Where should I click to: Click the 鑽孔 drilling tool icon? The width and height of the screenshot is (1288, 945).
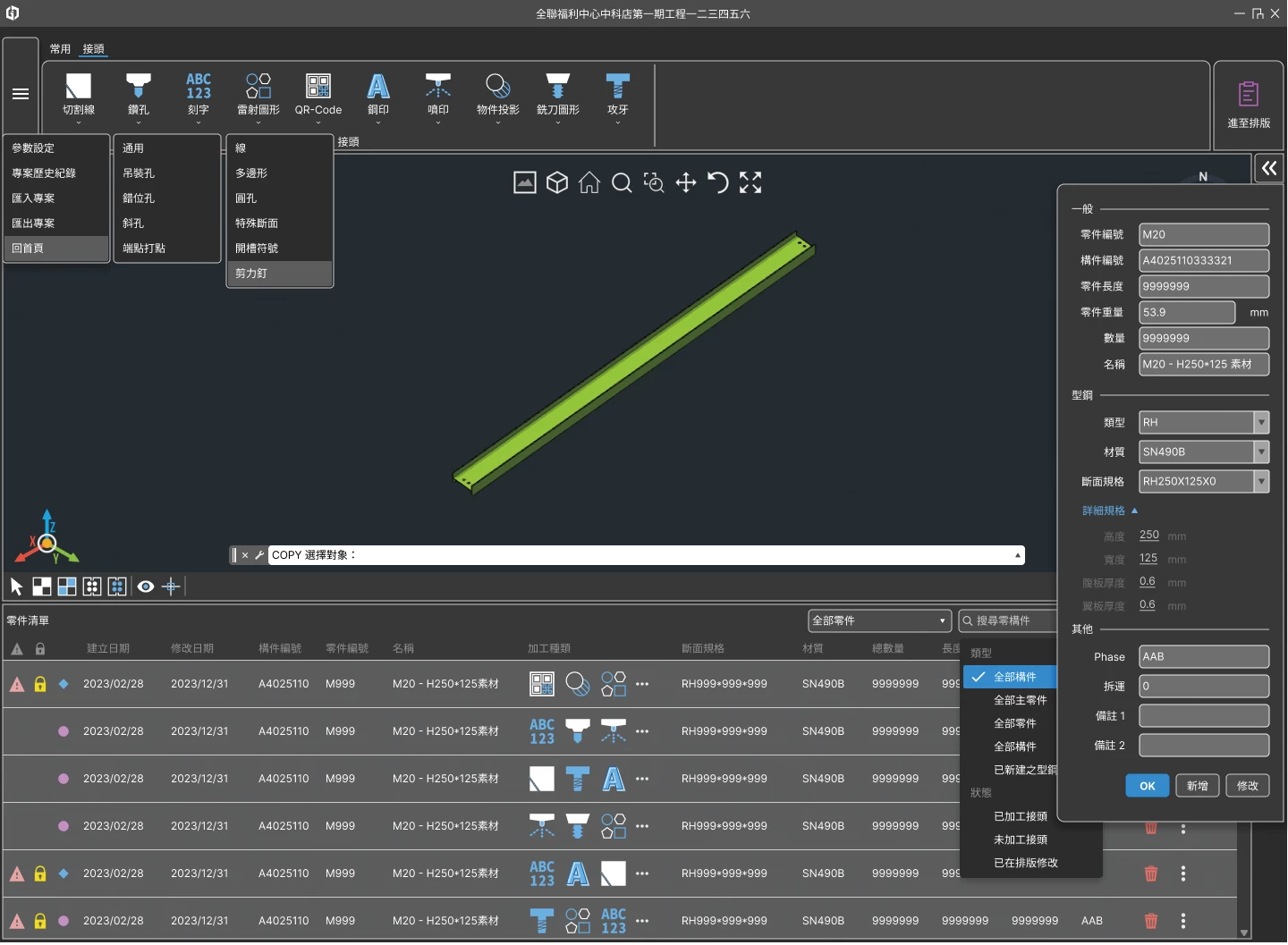[x=139, y=88]
